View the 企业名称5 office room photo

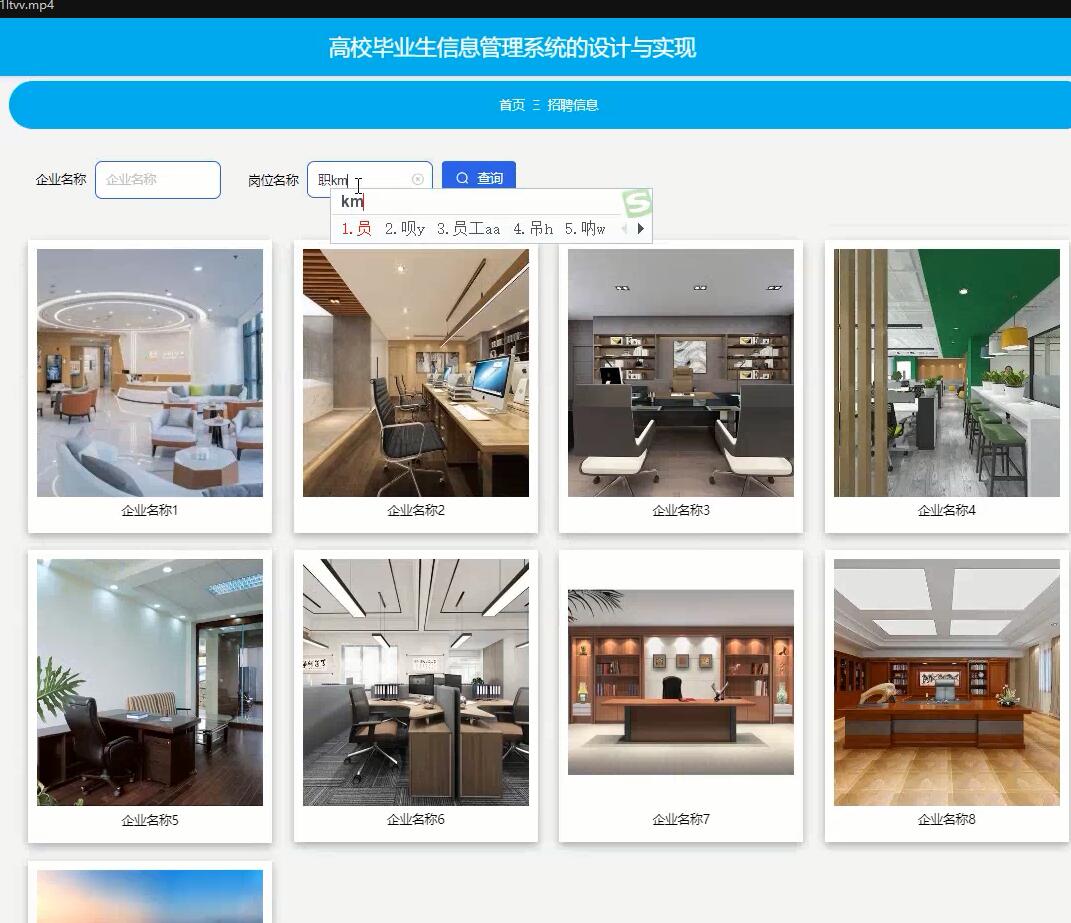point(149,682)
